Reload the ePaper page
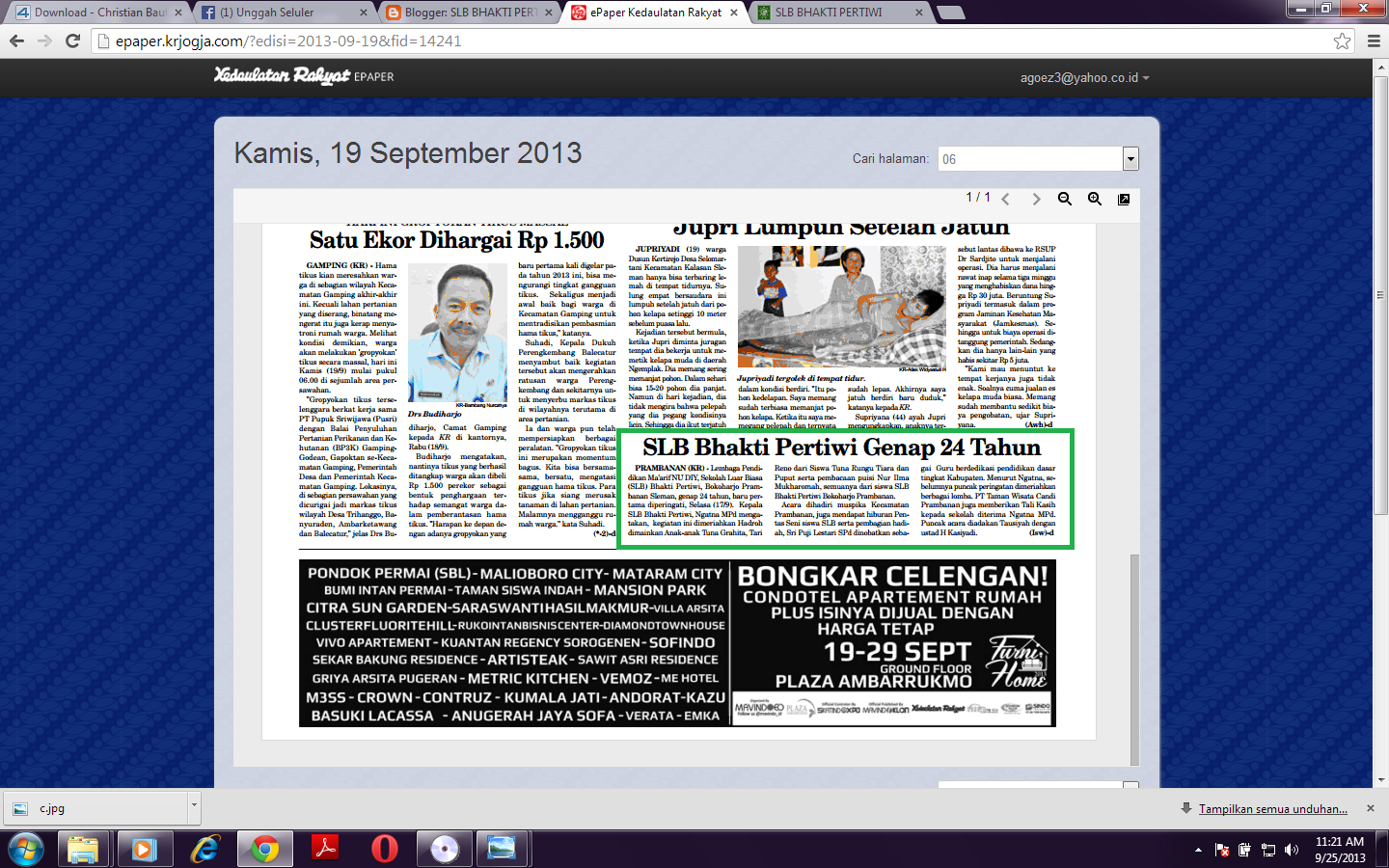The width and height of the screenshot is (1389, 868). coord(72,41)
